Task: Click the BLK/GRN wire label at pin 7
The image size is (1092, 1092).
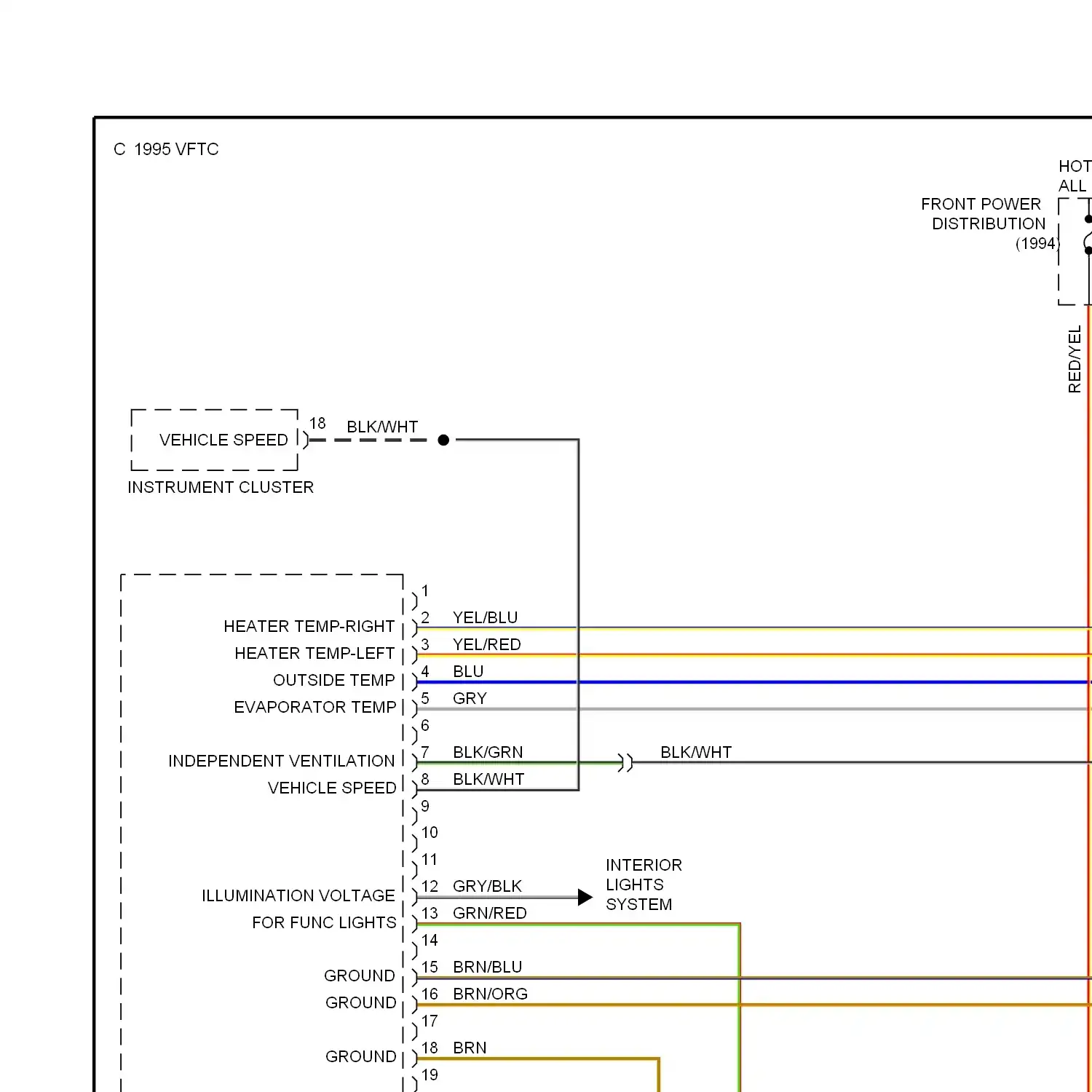Action: pyautogui.click(x=488, y=752)
